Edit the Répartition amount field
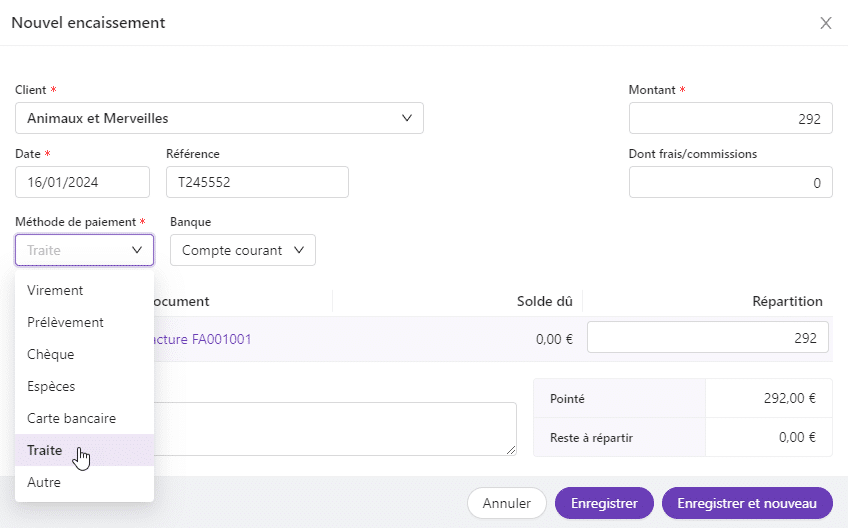848x528 pixels. point(707,338)
